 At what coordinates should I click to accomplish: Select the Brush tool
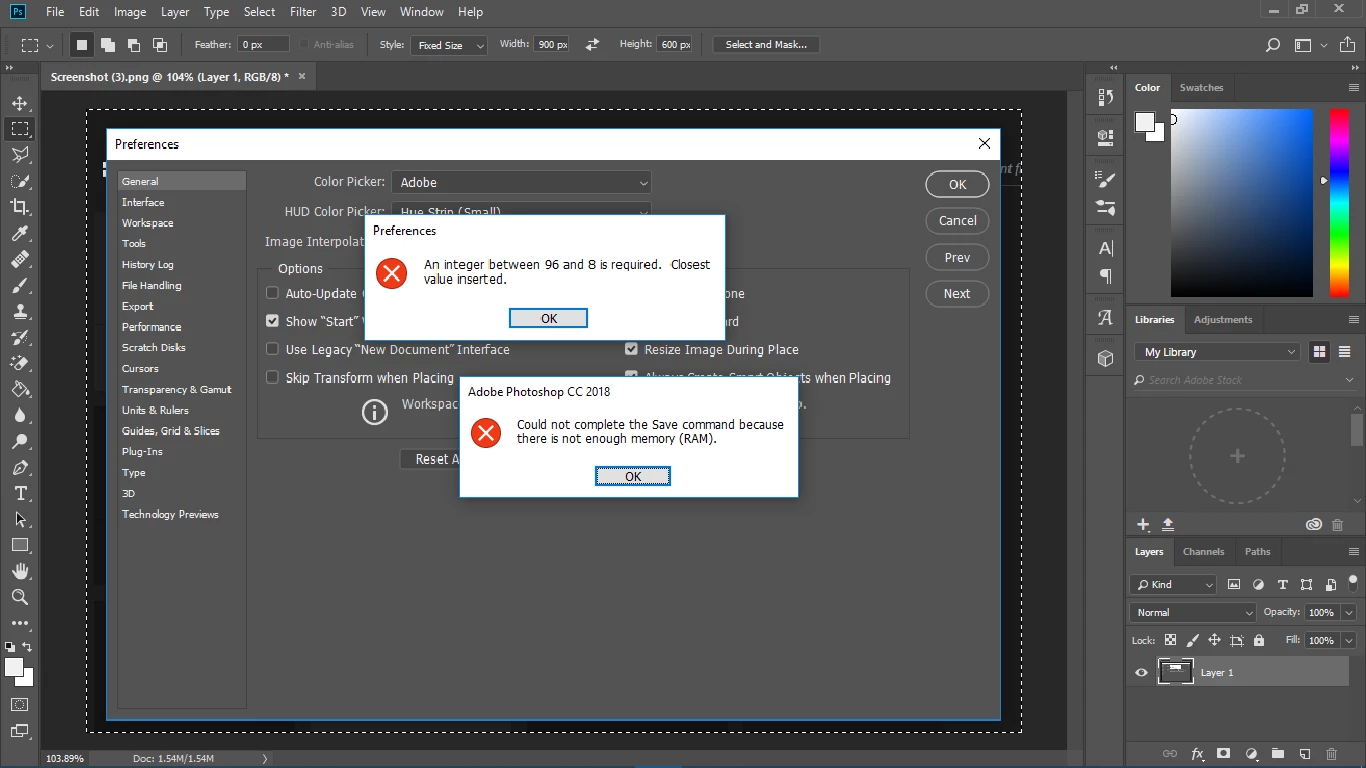point(19,285)
